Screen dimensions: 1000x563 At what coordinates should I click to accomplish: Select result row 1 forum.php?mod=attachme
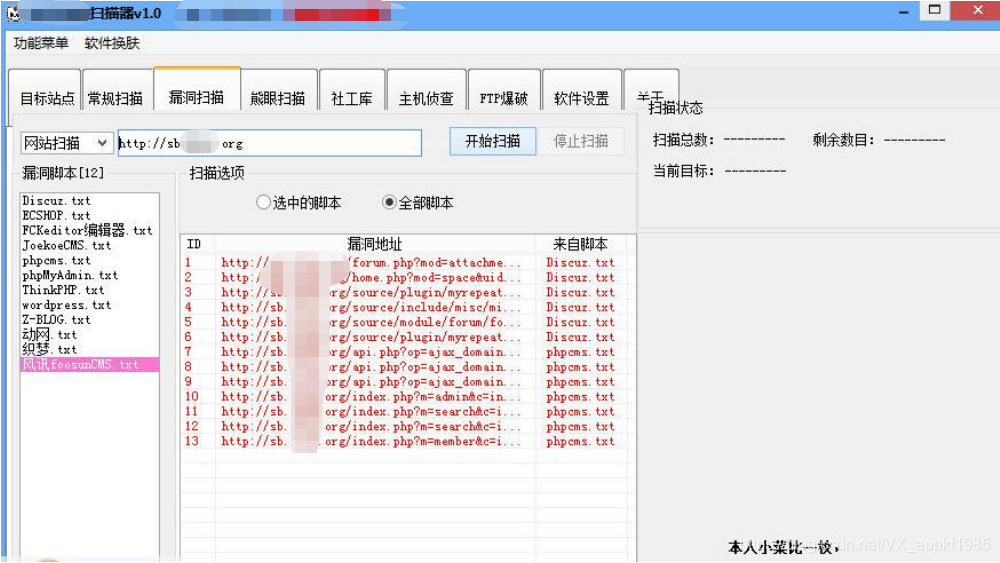pos(408,263)
